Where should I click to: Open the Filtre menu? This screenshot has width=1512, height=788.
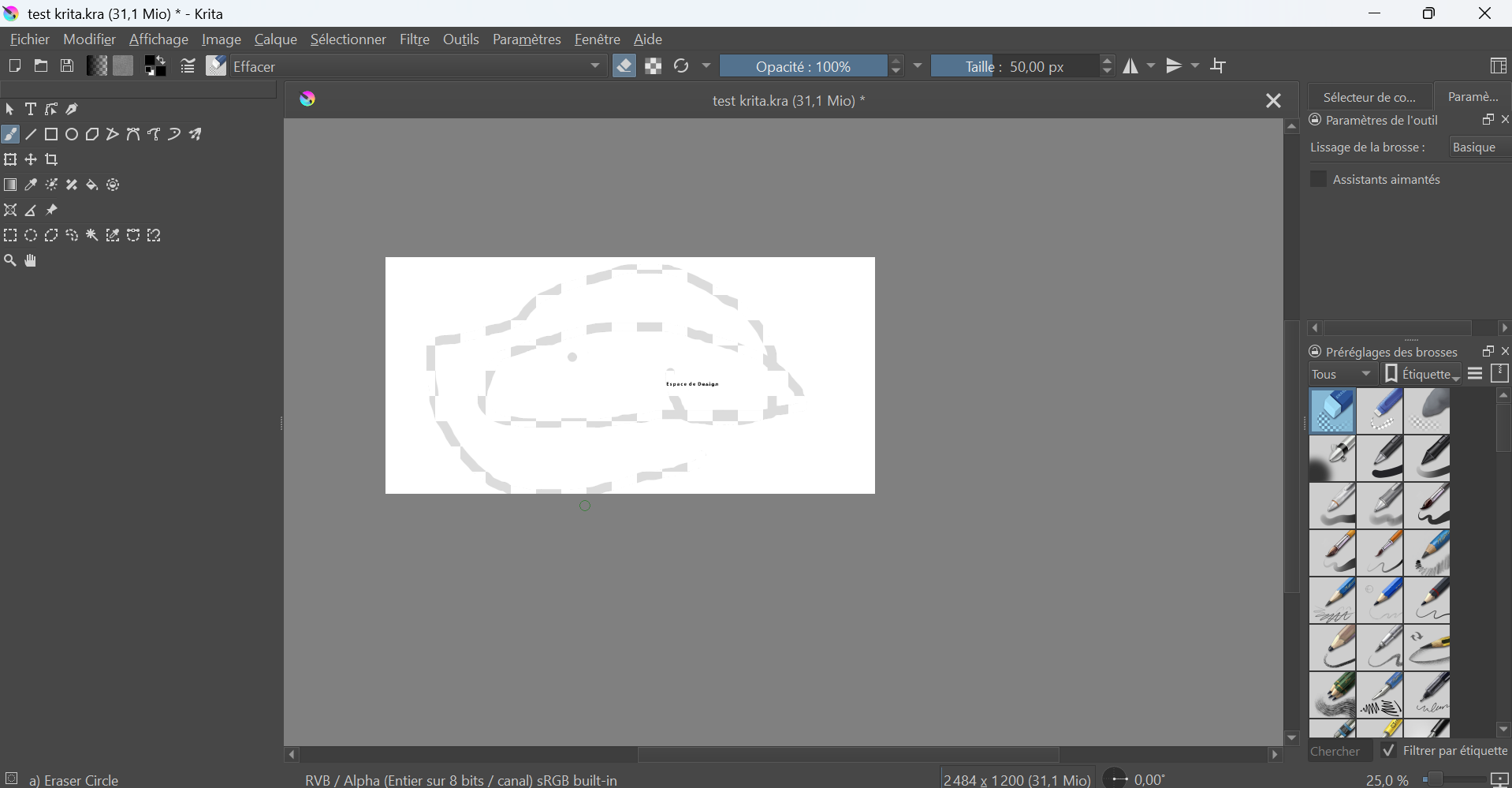[415, 39]
